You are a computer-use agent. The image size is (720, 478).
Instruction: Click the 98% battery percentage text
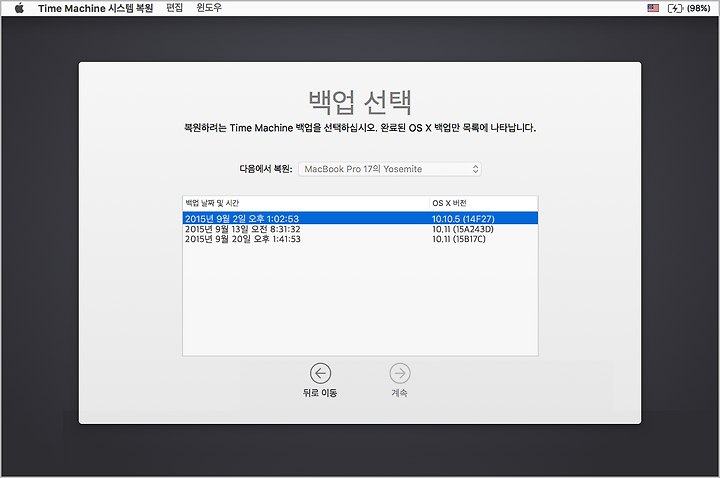(x=699, y=8)
